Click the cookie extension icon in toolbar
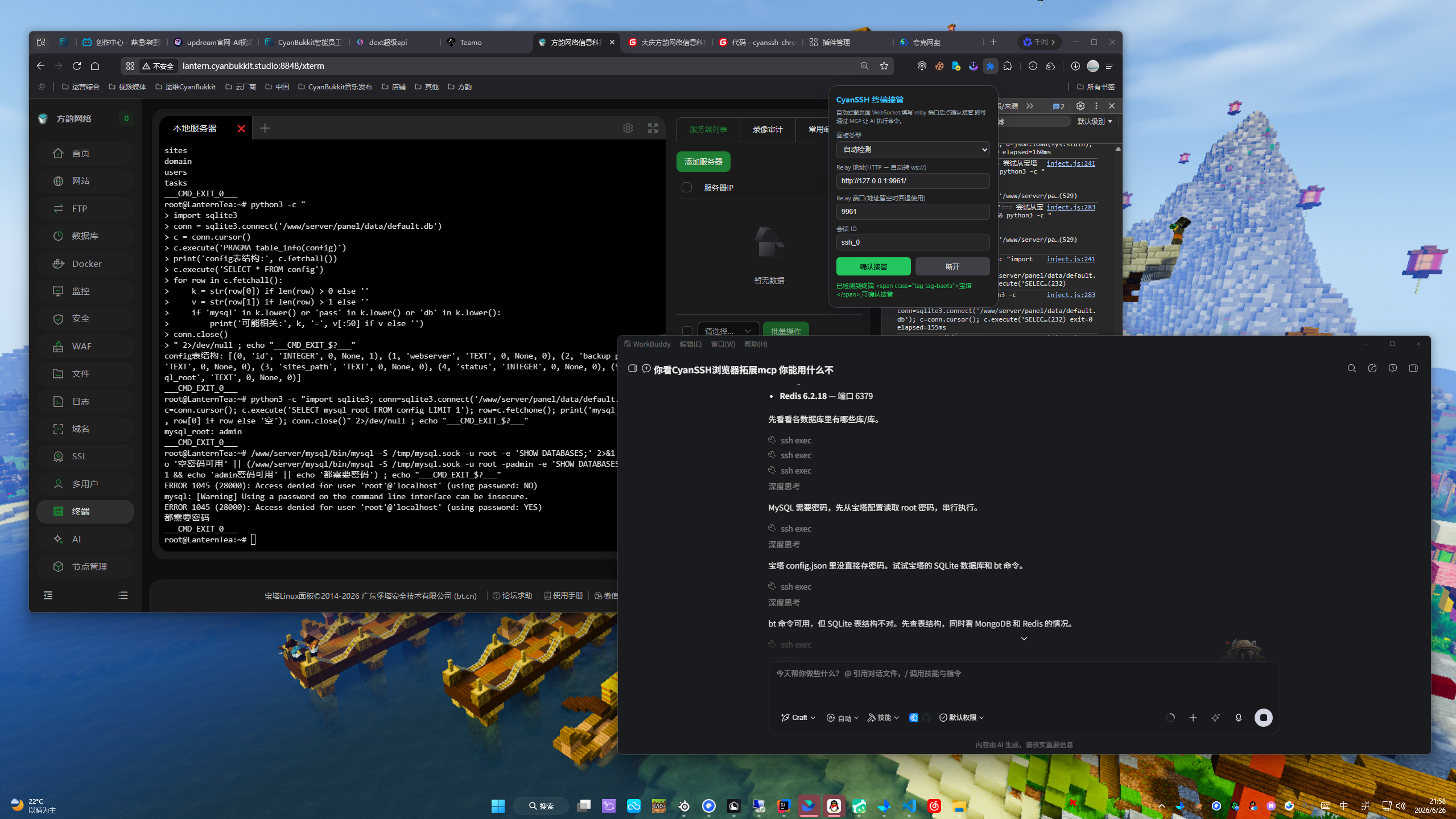 [x=939, y=66]
